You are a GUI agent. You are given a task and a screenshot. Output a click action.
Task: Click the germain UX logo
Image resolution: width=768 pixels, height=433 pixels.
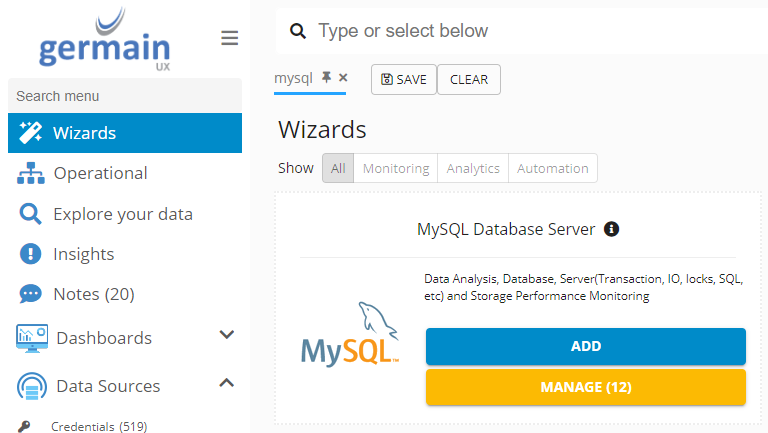[105, 38]
